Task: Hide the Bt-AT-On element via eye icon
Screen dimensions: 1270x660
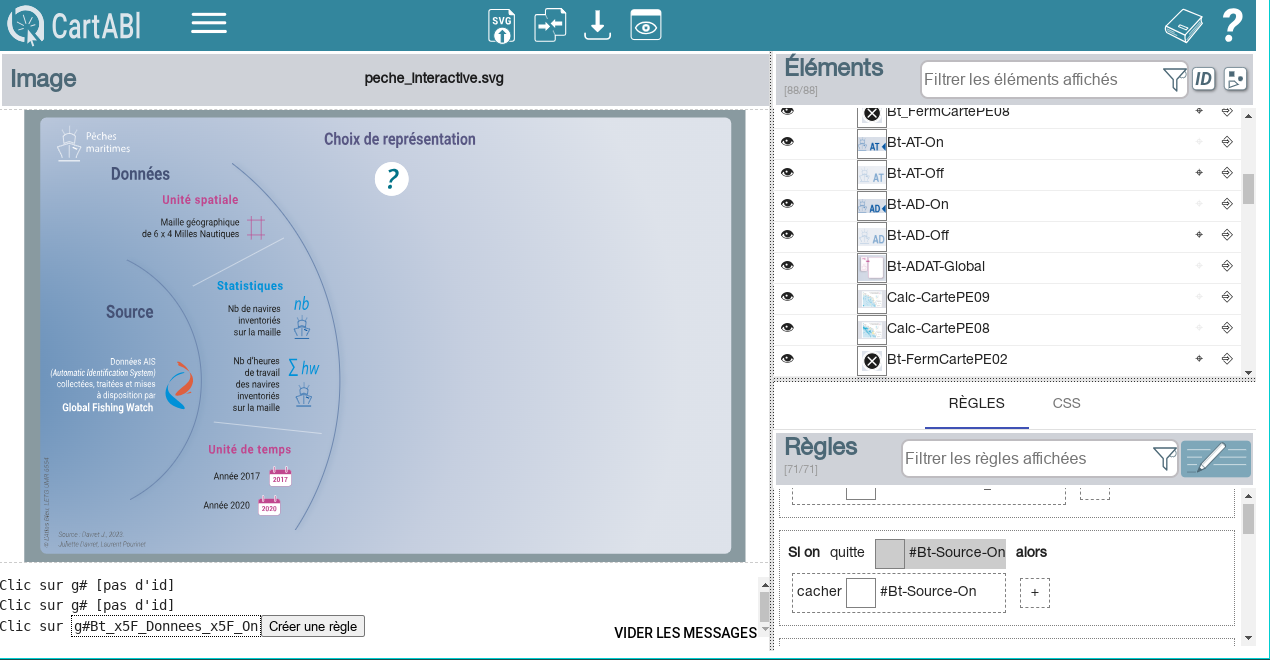Action: 787,142
